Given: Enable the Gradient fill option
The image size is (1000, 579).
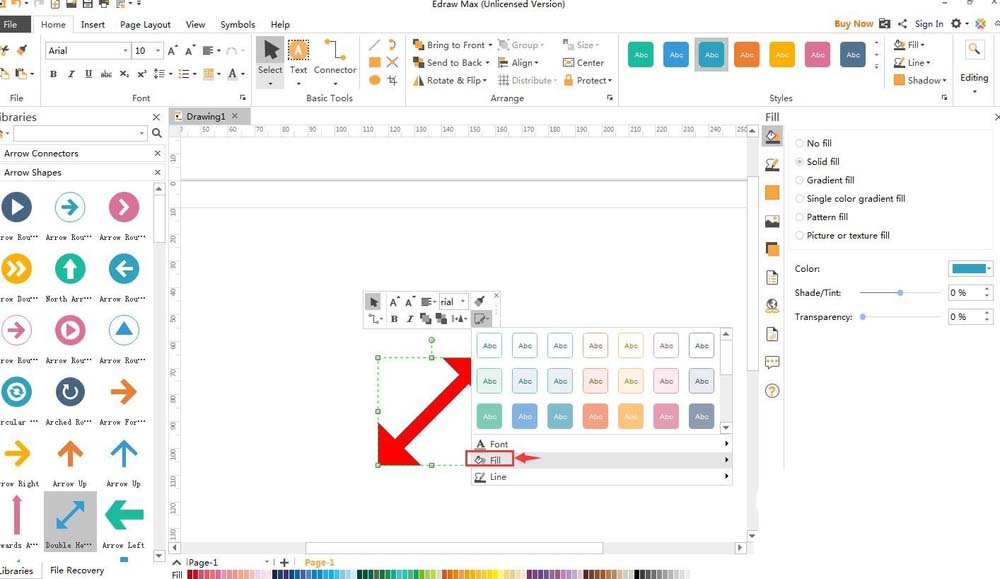Looking at the screenshot, I should pyautogui.click(x=800, y=181).
